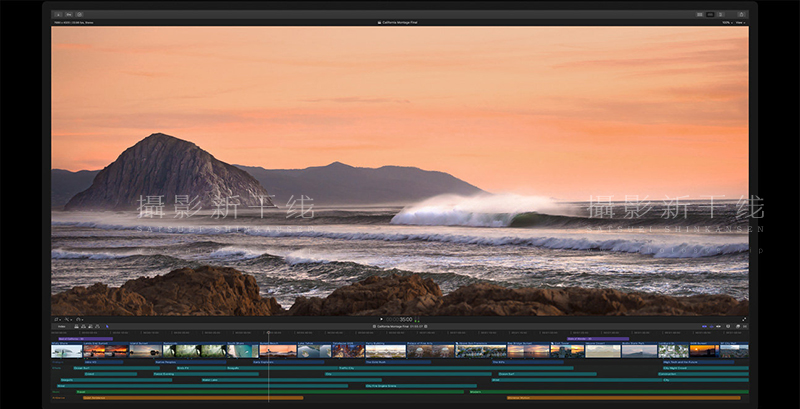Toggle the timeline panel visibility

coord(710,14)
